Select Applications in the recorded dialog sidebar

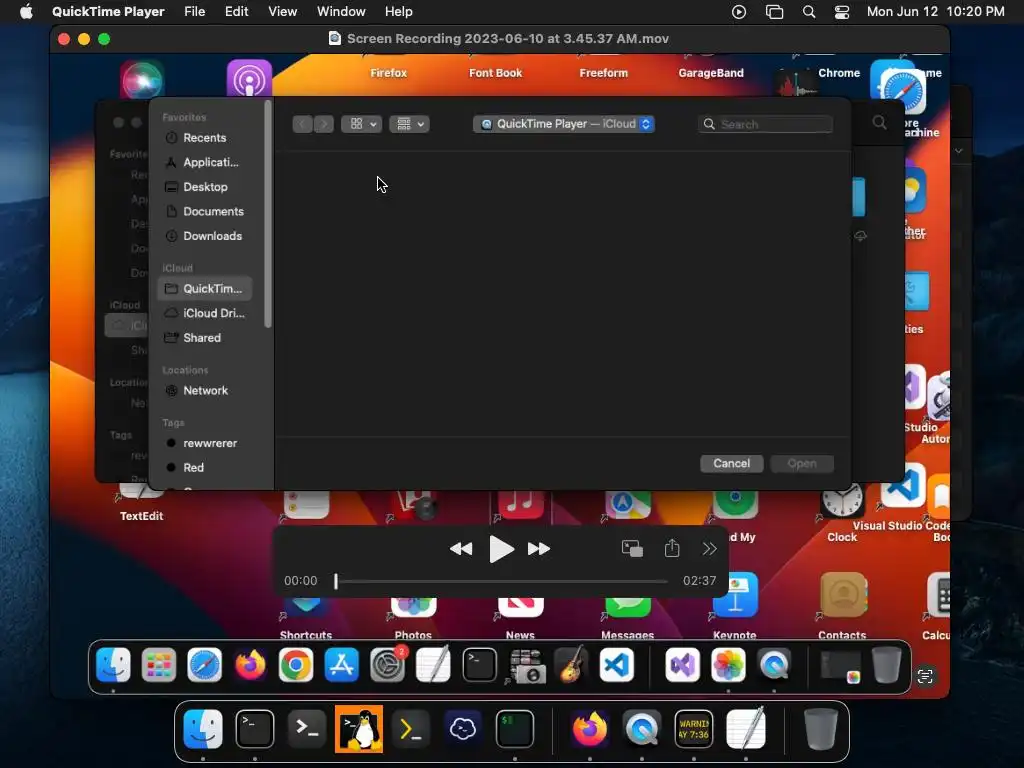[x=204, y=162]
